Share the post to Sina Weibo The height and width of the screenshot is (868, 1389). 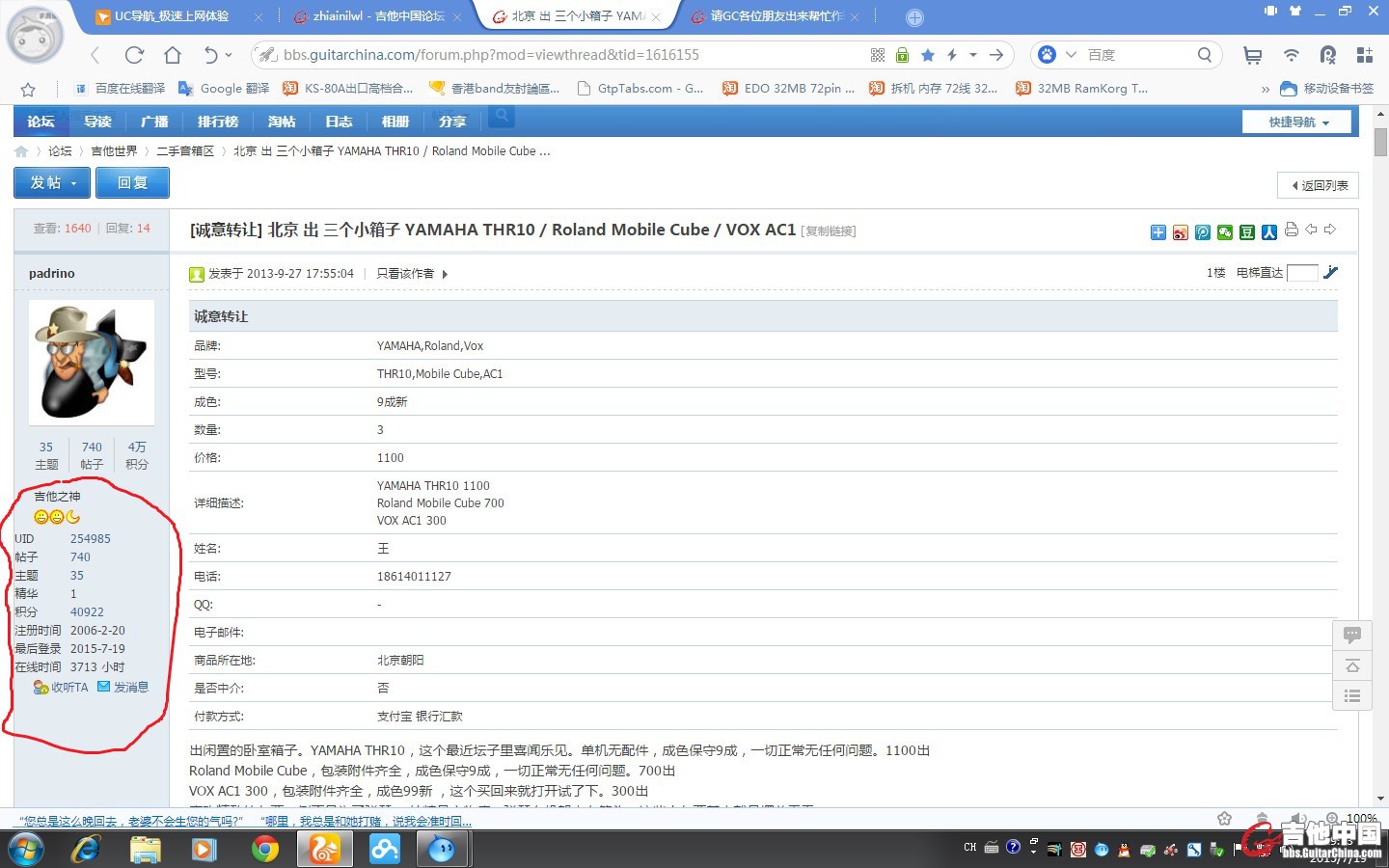click(x=1181, y=232)
